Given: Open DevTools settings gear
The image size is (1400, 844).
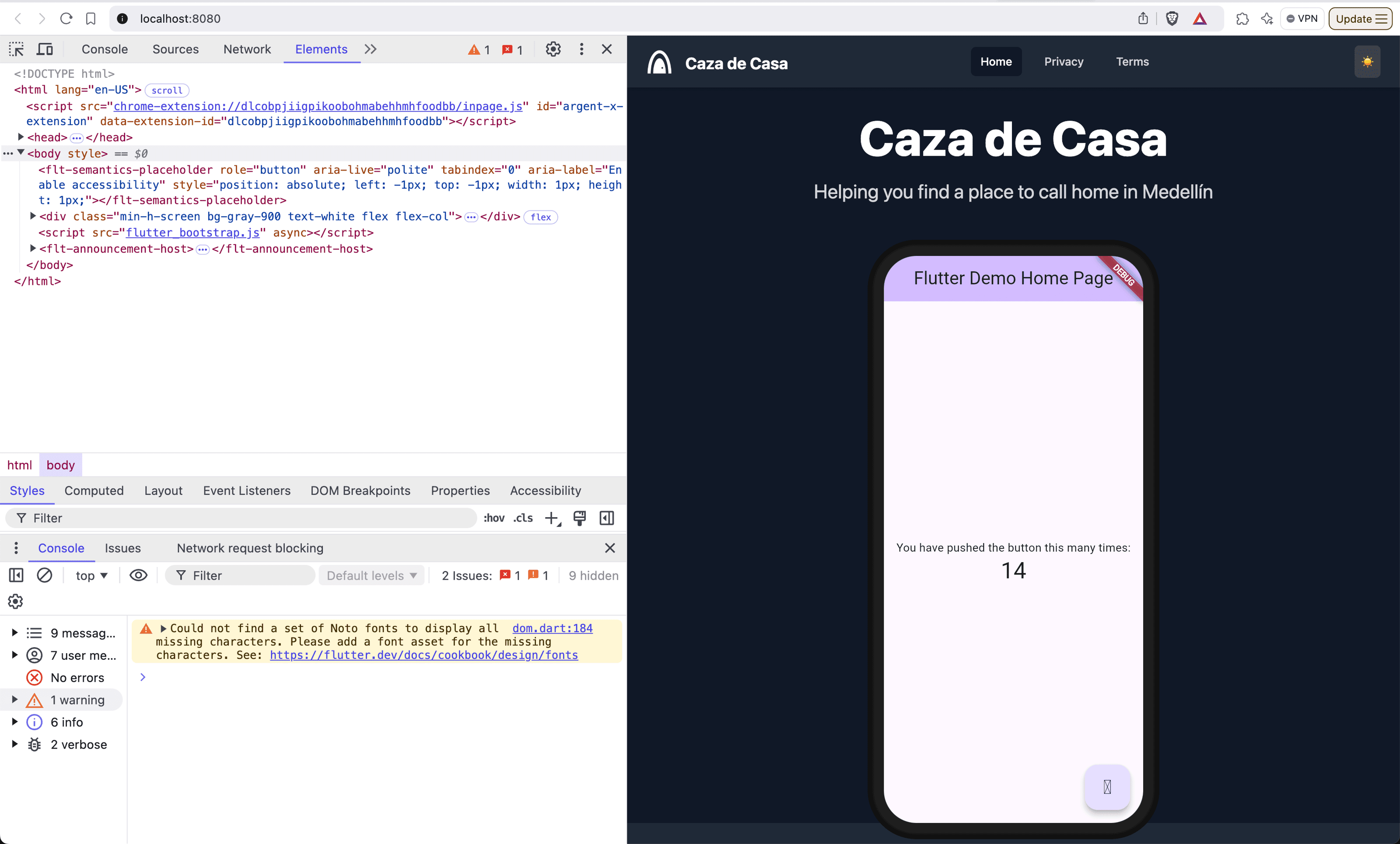Looking at the screenshot, I should click(x=553, y=49).
